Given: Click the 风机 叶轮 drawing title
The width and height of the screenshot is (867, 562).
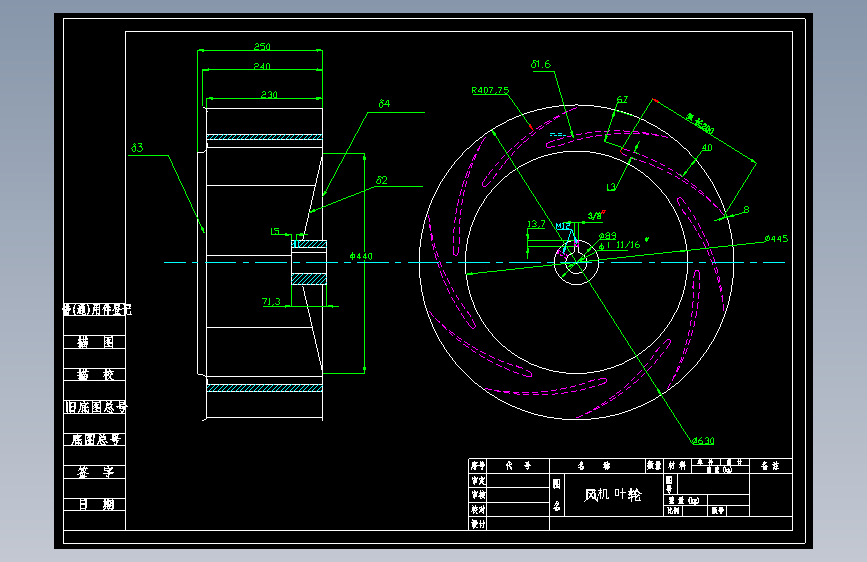Looking at the screenshot, I should (x=613, y=495).
